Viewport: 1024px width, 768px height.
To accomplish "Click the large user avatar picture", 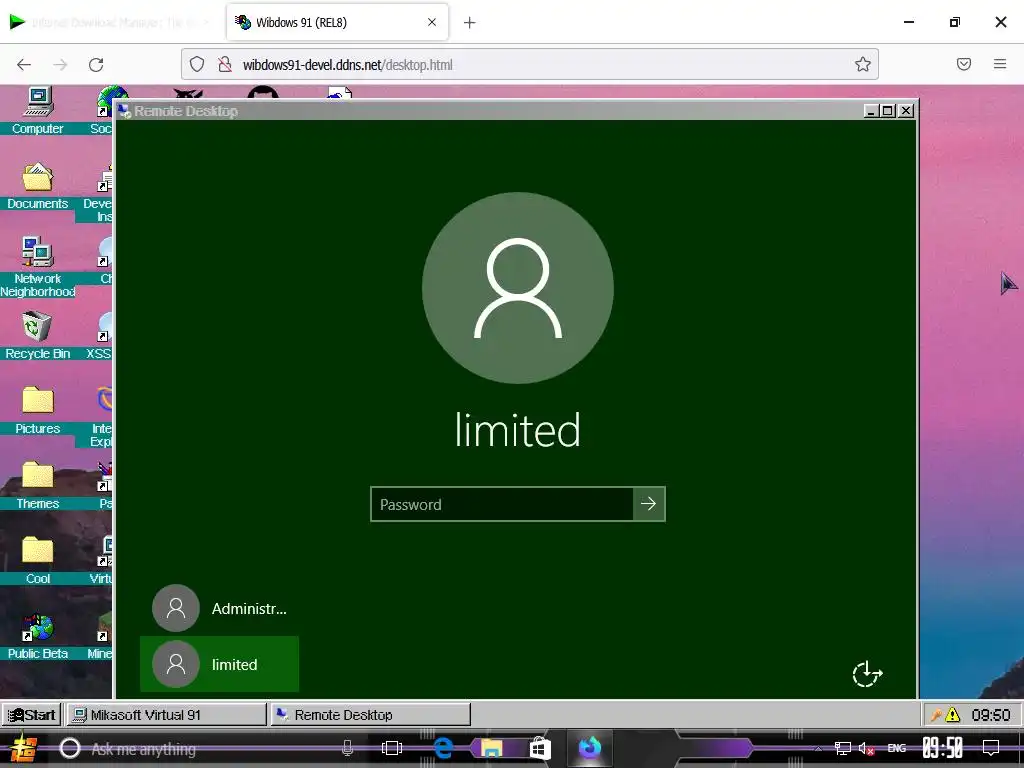I will [518, 288].
